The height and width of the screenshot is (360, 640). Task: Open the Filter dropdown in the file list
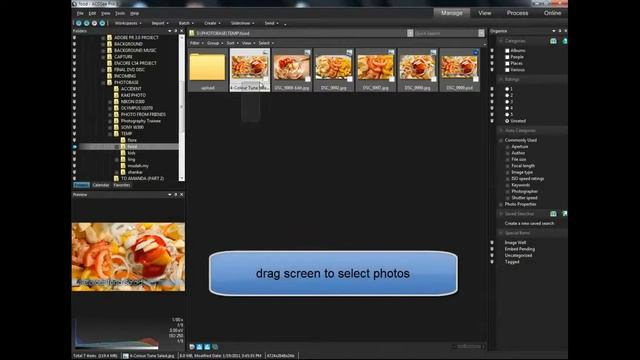click(196, 43)
